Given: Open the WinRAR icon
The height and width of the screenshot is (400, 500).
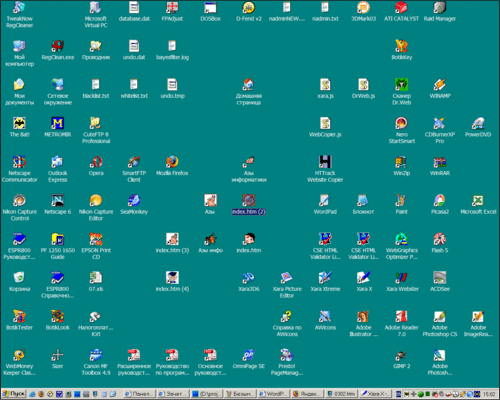Looking at the screenshot, I should [x=440, y=162].
